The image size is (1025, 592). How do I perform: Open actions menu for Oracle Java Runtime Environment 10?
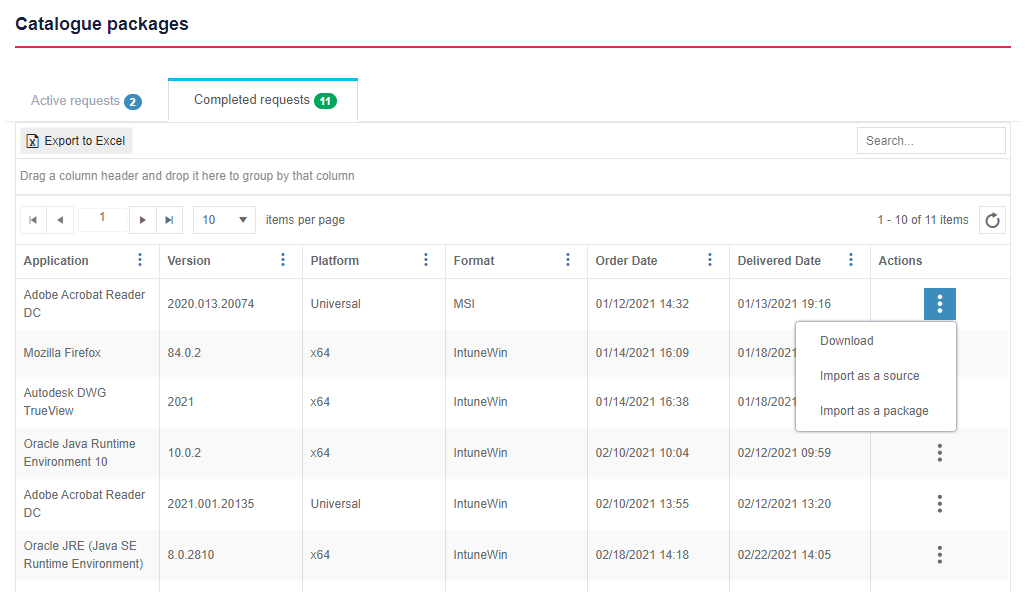point(939,453)
